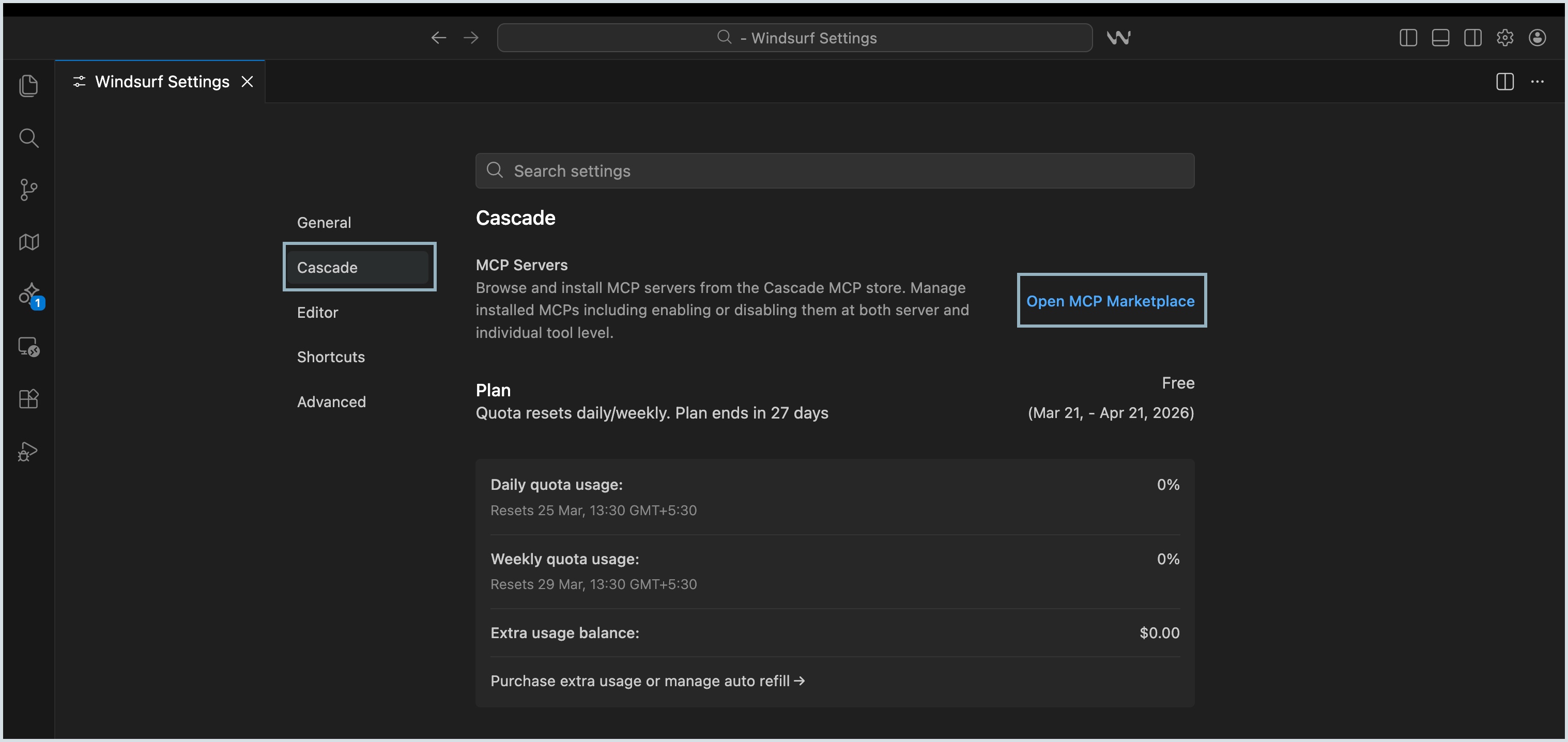Select Cascade settings category
Image resolution: width=1568 pixels, height=742 pixels.
pos(359,267)
